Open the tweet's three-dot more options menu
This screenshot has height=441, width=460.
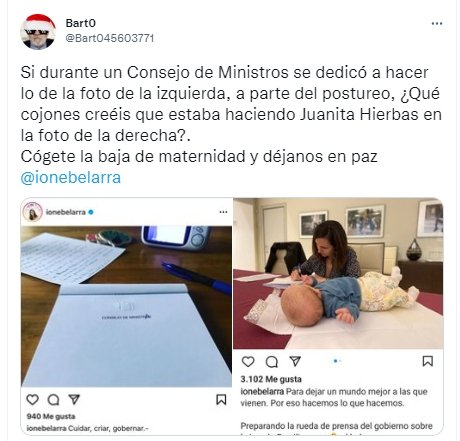click(437, 24)
